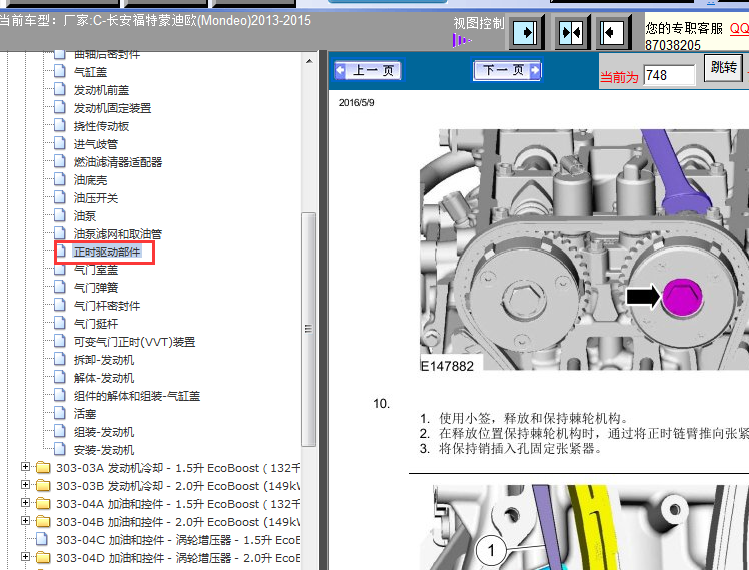Open 油压开关 document
749x570 pixels.
coord(96,198)
